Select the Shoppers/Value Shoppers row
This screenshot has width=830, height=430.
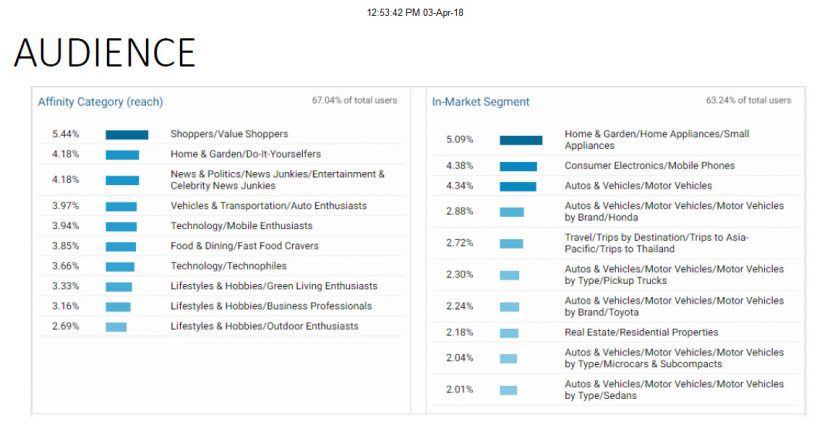[221, 134]
